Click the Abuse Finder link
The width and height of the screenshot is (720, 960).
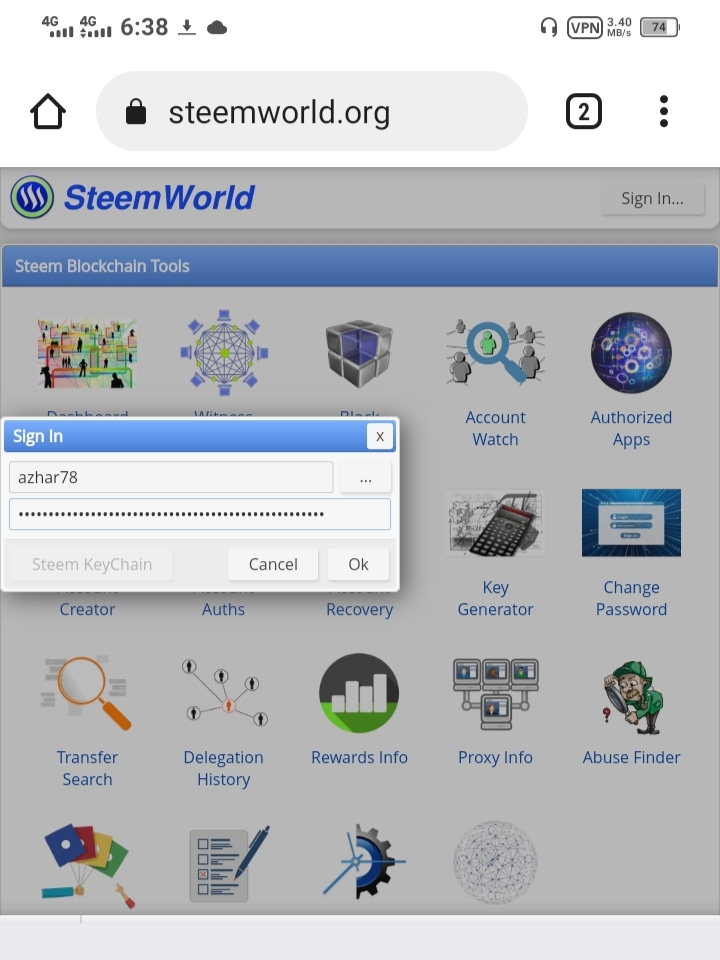pos(631,757)
